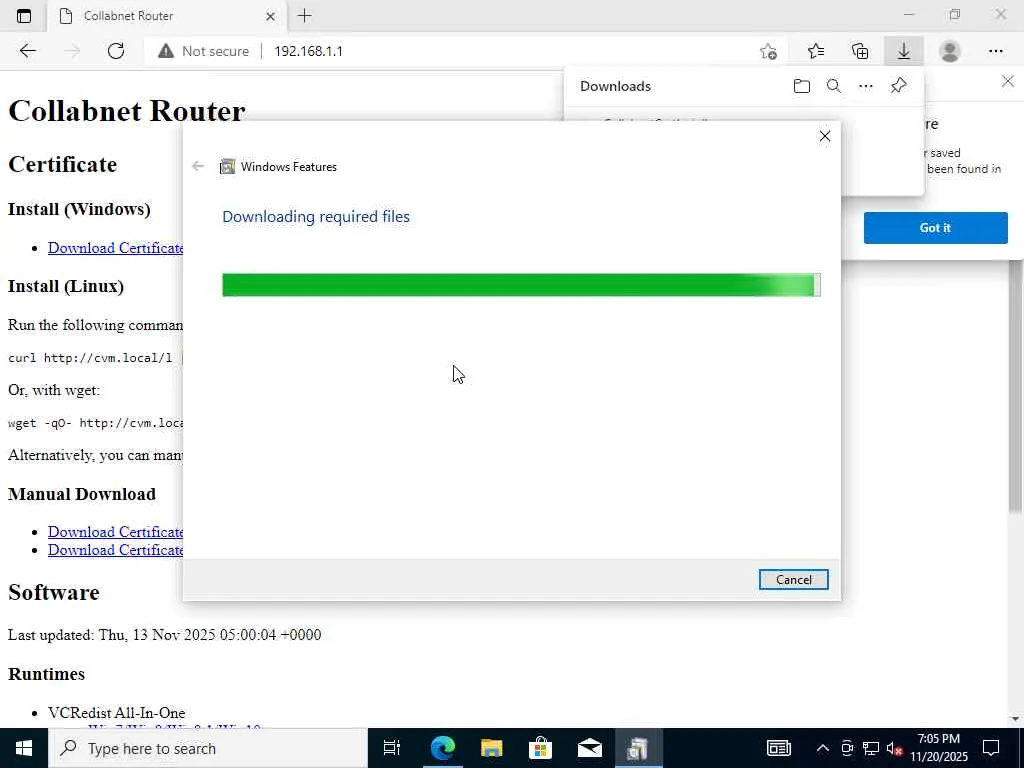Open Microsoft Edge from the taskbar
The image size is (1024, 768).
tap(442, 748)
